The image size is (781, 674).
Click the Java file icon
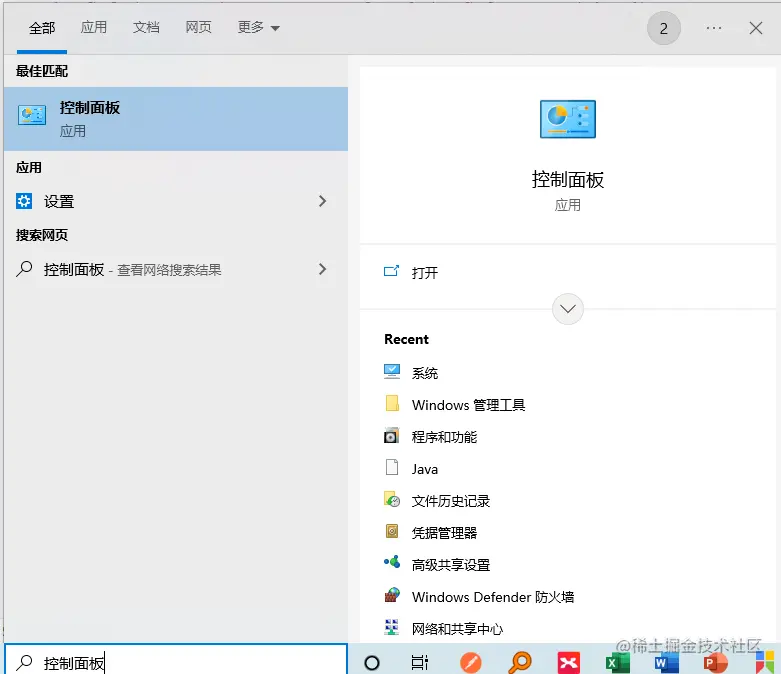pyautogui.click(x=392, y=468)
